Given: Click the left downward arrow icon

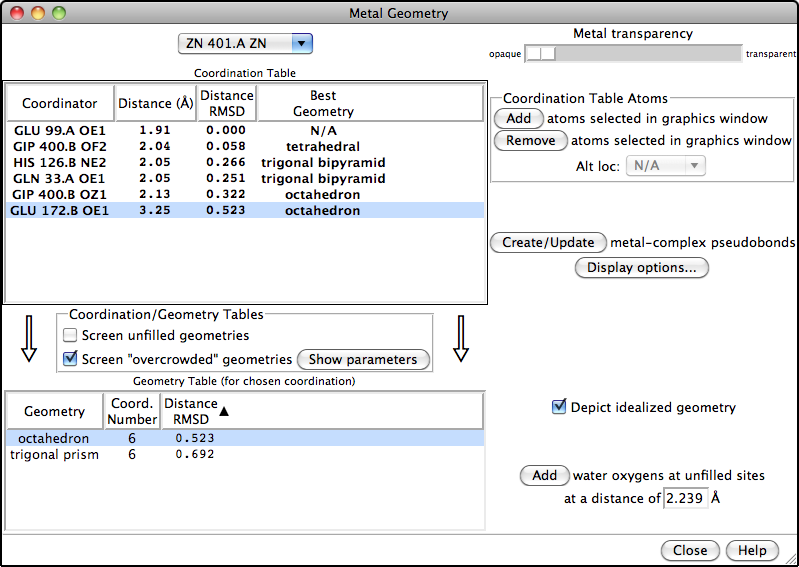Looking at the screenshot, I should 29,339.
